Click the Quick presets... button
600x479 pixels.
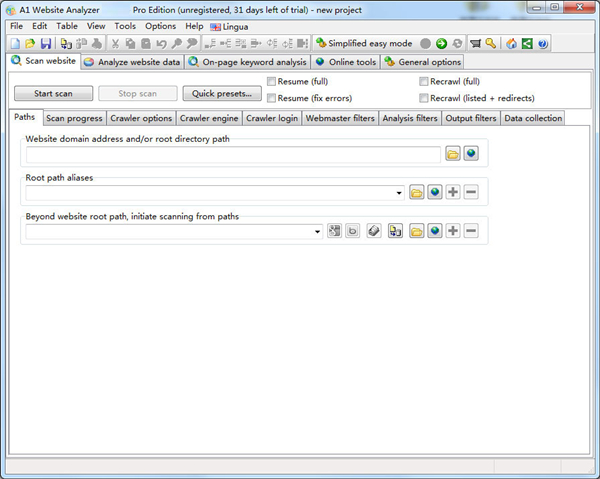221,94
